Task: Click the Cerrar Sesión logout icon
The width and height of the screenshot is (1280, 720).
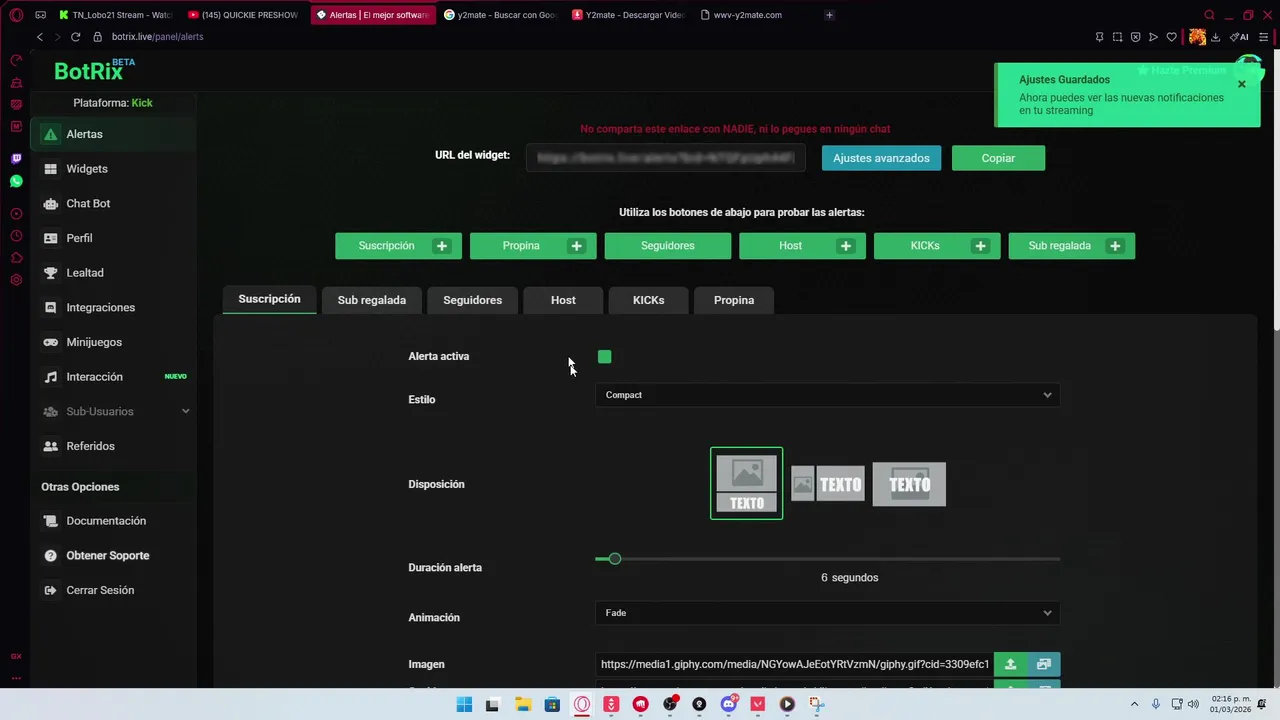Action: pos(50,590)
